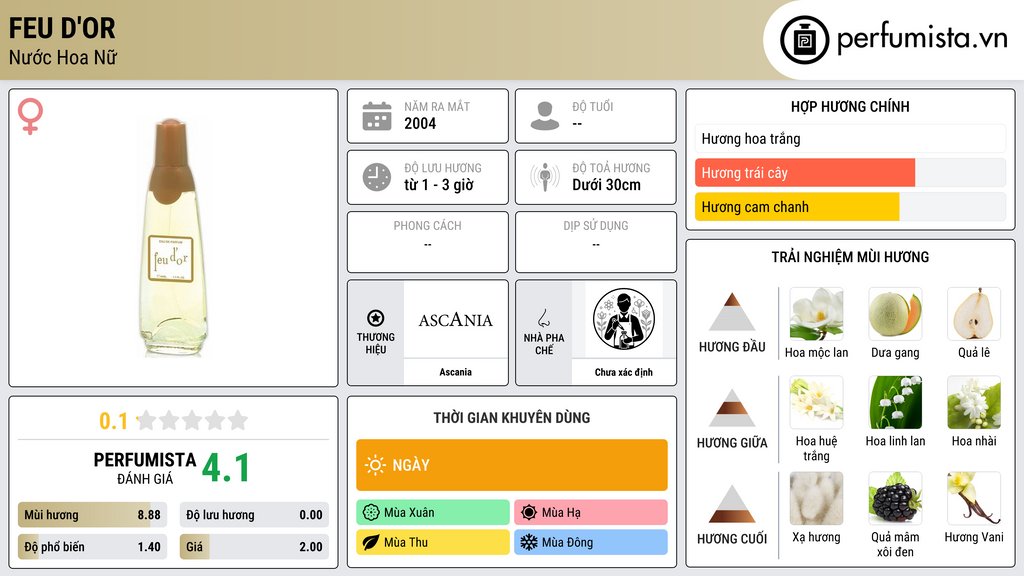
Task: Open the Feu d'Or bottle image
Action: pos(172,238)
